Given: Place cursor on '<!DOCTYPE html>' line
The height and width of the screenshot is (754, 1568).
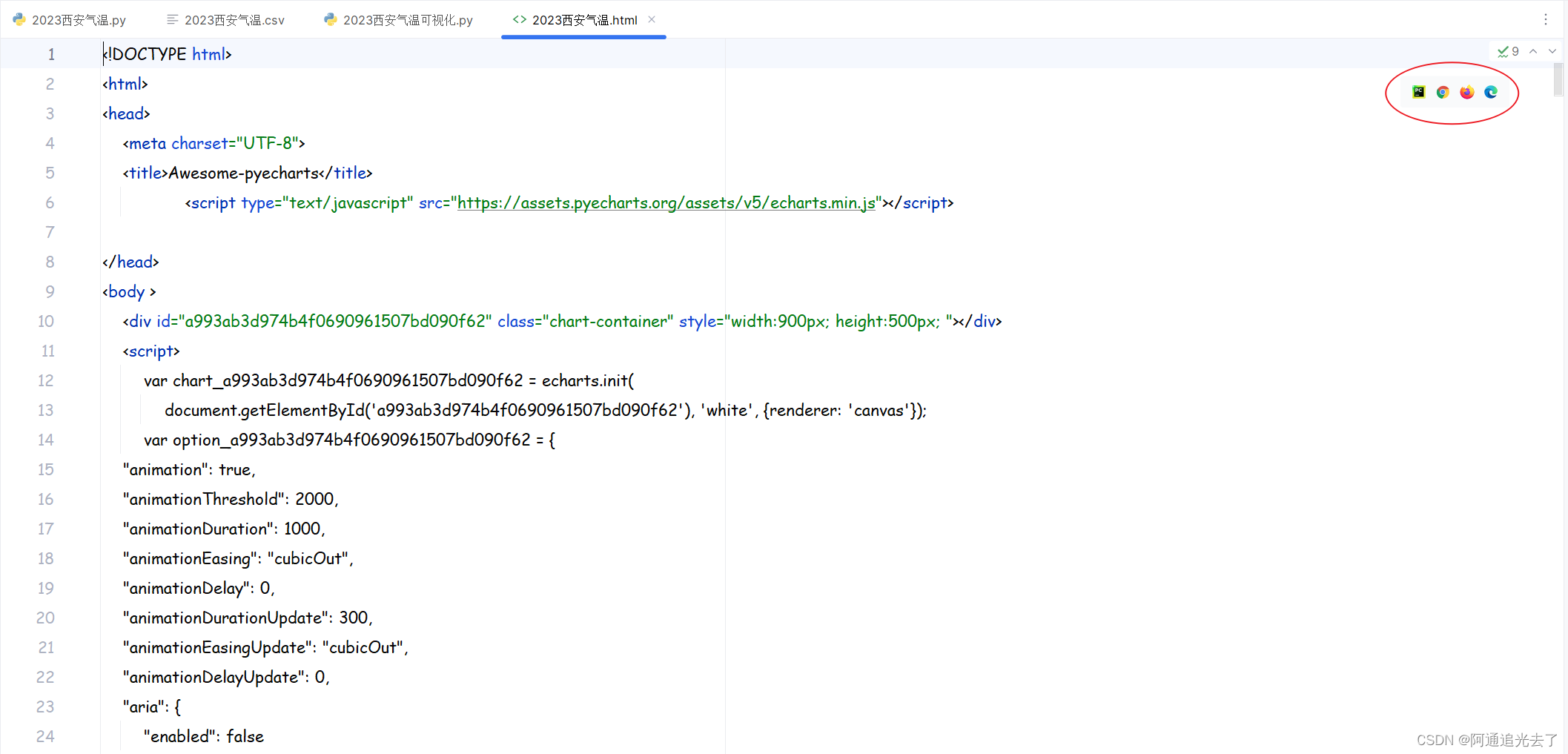Looking at the screenshot, I should 167,55.
